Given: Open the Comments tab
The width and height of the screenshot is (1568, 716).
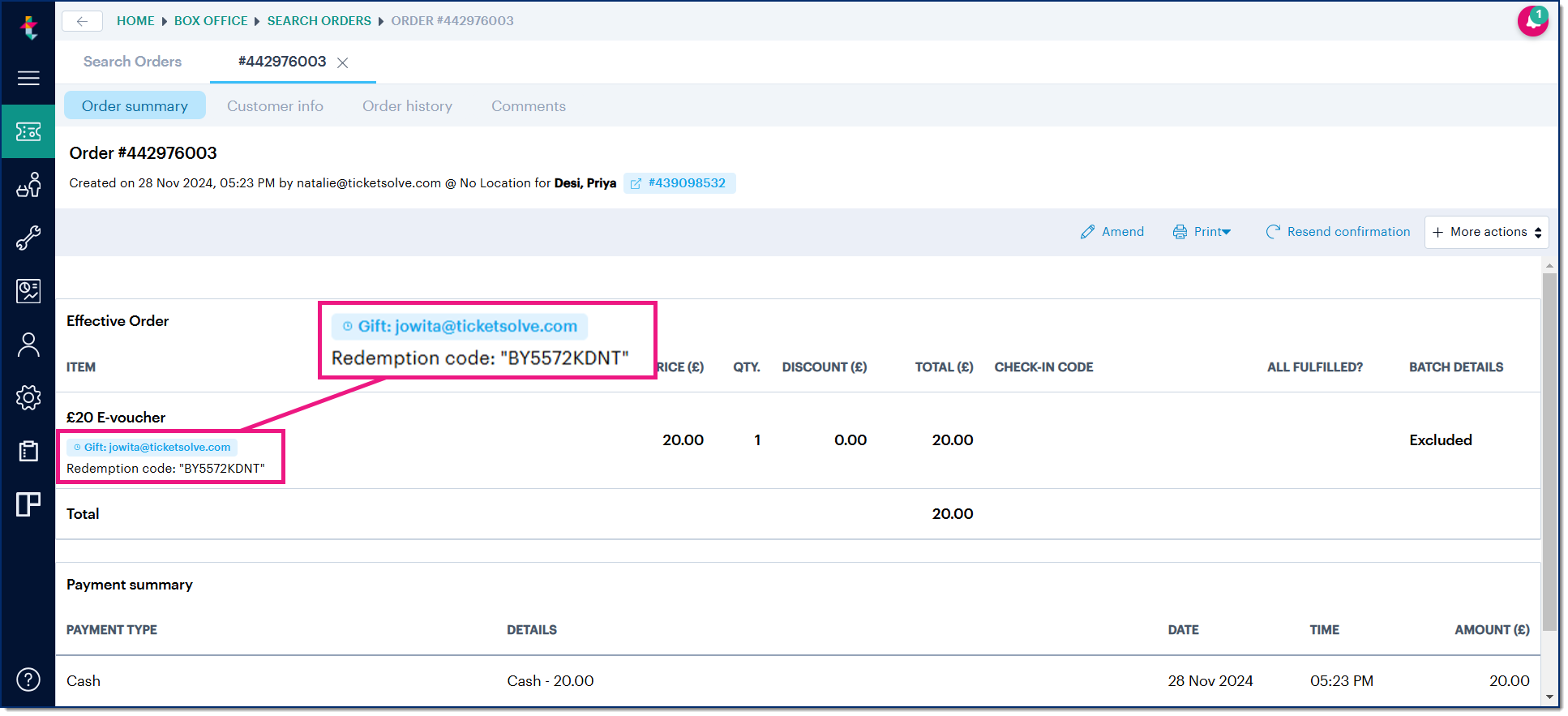Looking at the screenshot, I should tap(528, 106).
